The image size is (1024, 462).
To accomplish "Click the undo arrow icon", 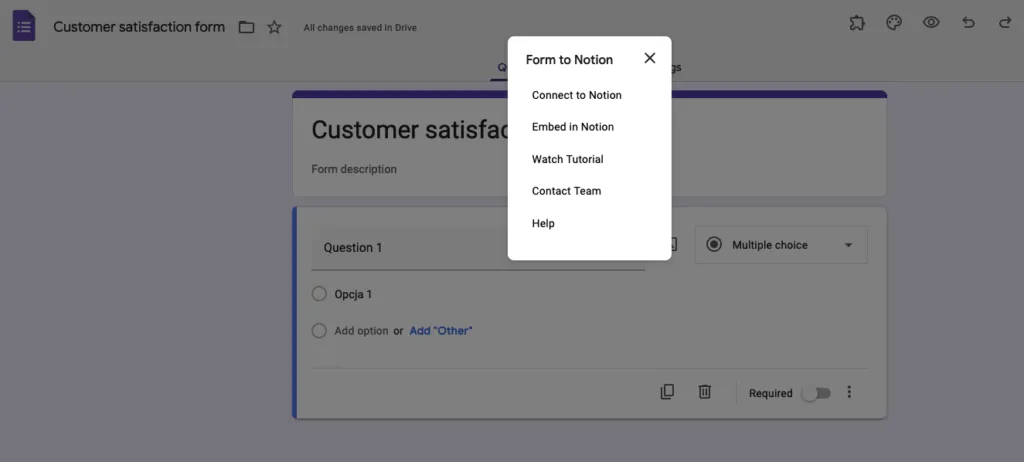I will [968, 23].
